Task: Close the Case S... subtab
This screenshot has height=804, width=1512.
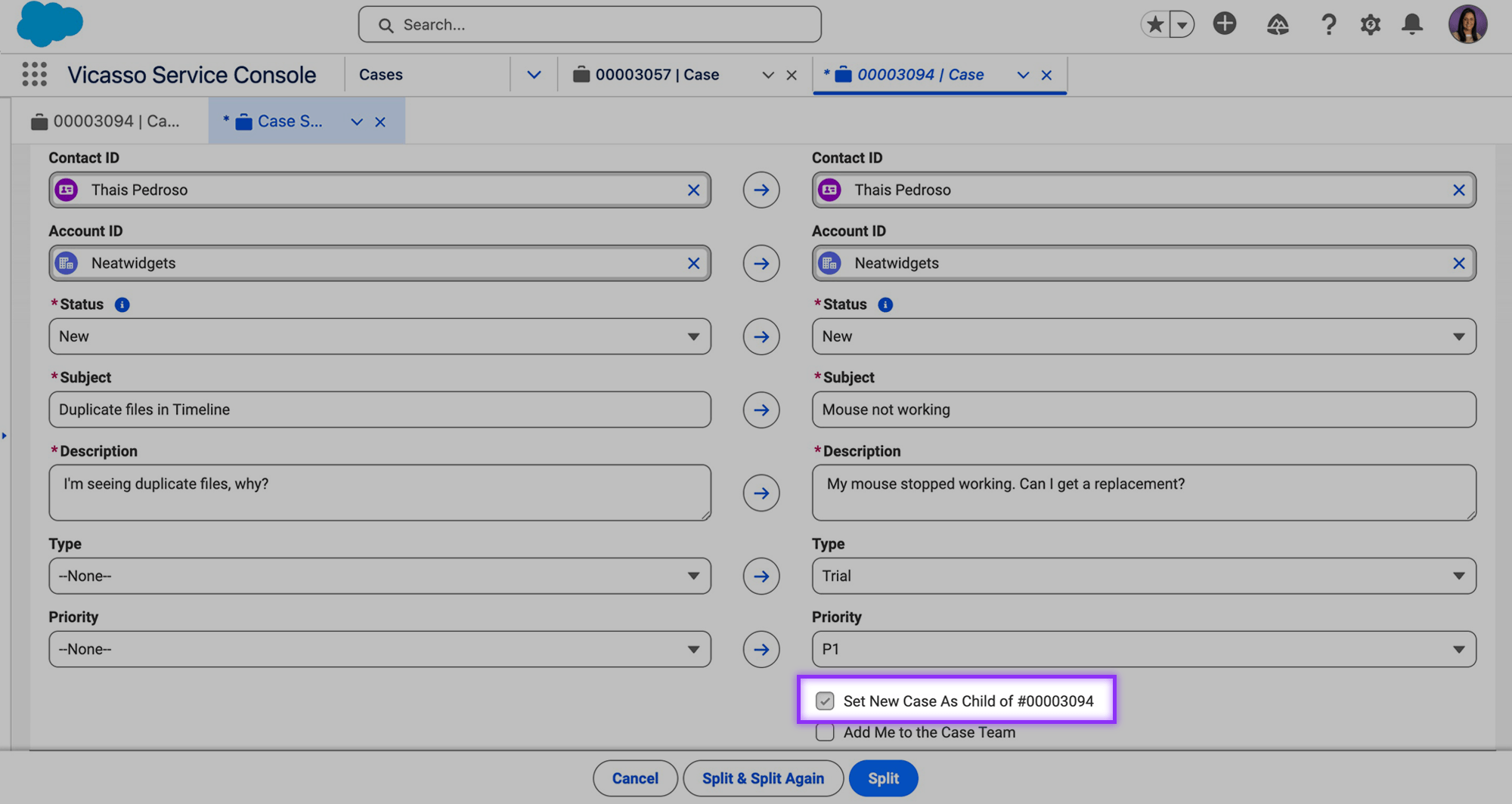Action: [x=380, y=122]
